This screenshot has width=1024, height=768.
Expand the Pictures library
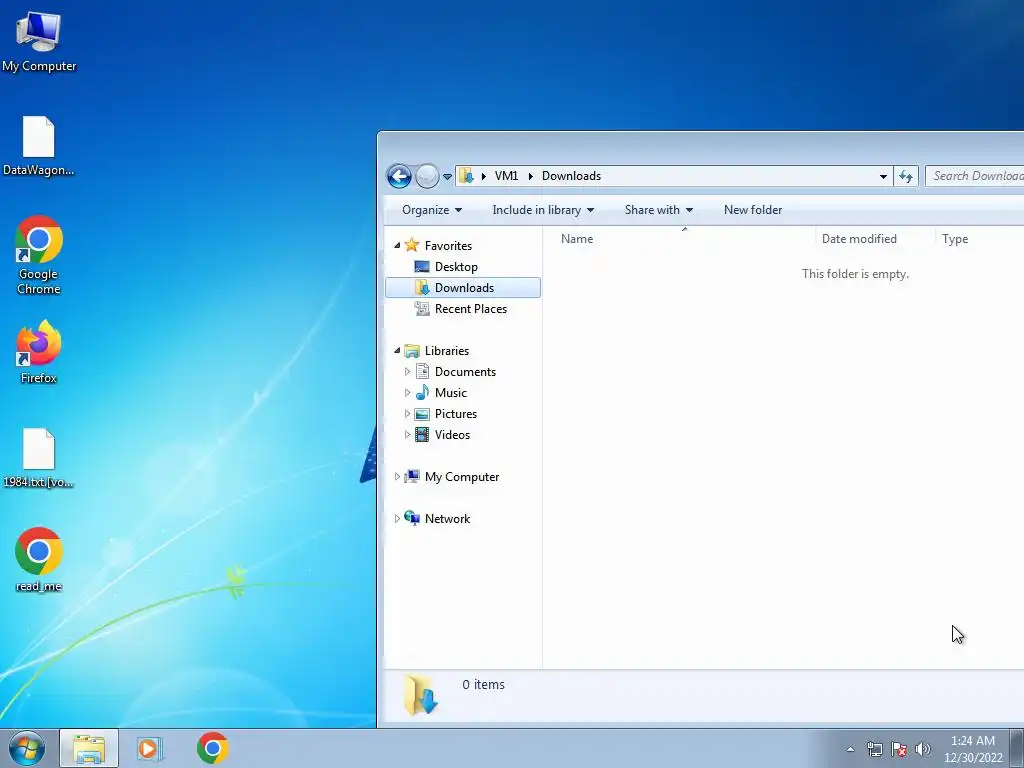click(407, 413)
